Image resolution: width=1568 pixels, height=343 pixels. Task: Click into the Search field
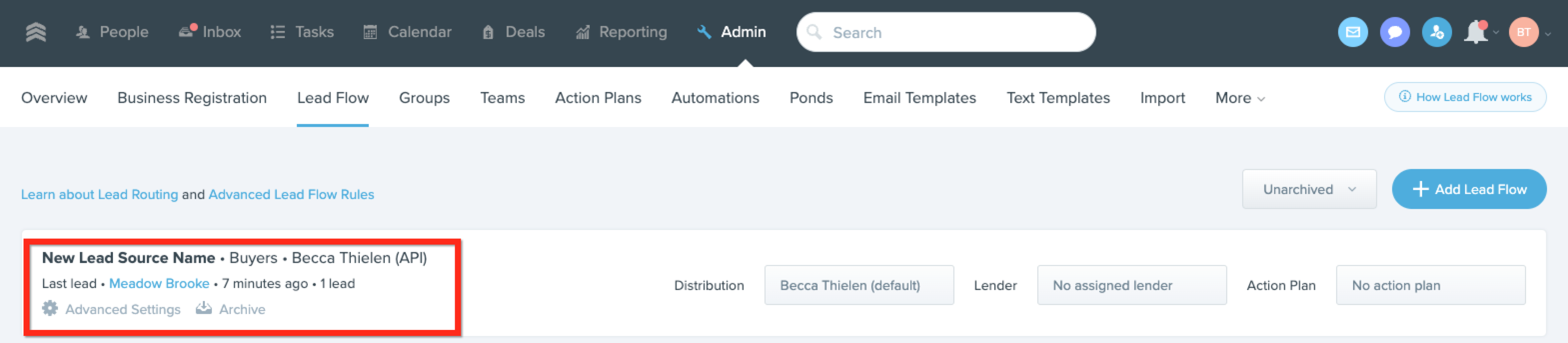point(946,32)
